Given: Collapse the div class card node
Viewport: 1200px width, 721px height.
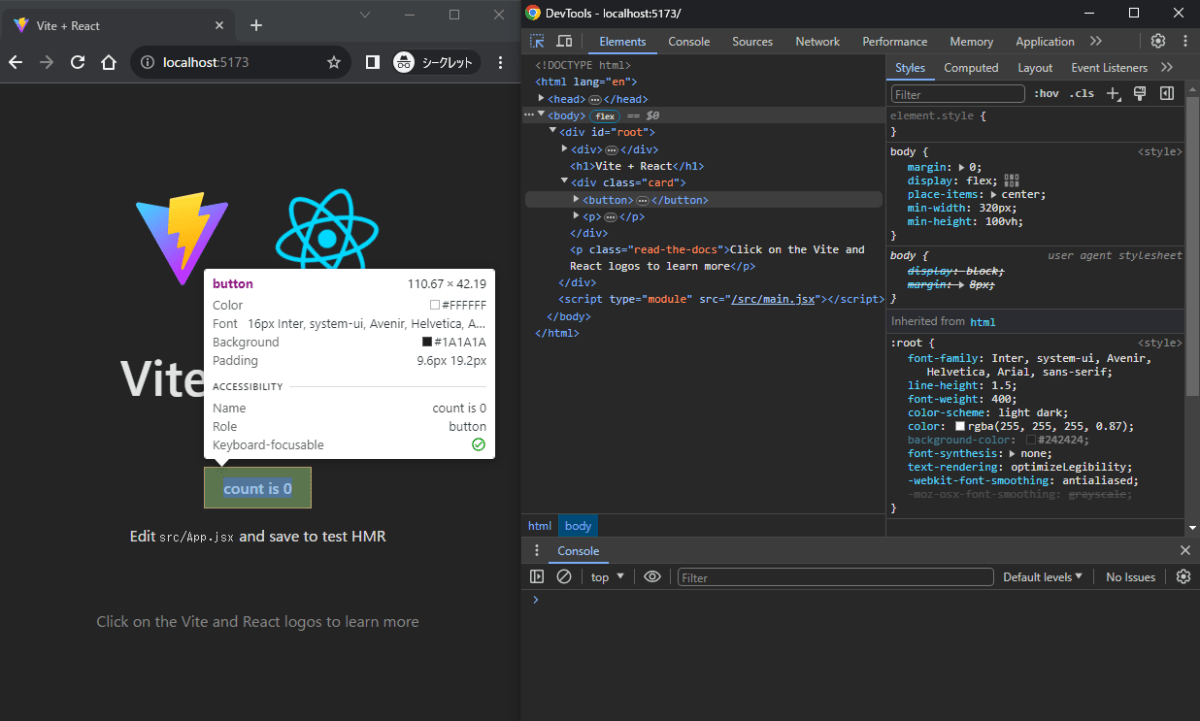Looking at the screenshot, I should point(564,182).
